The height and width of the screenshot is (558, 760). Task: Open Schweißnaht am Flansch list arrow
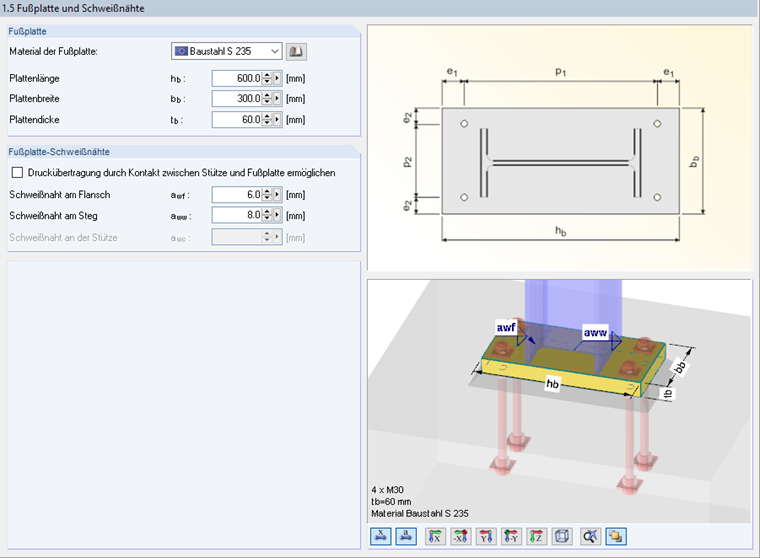(277, 195)
